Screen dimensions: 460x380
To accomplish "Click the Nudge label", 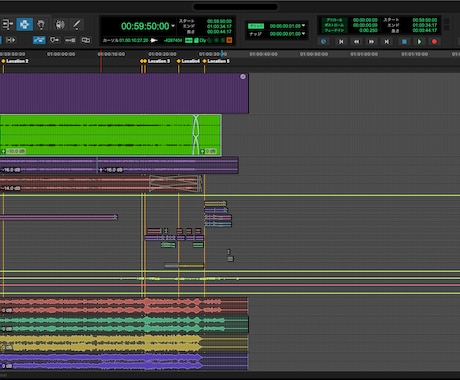I will tap(256, 34).
